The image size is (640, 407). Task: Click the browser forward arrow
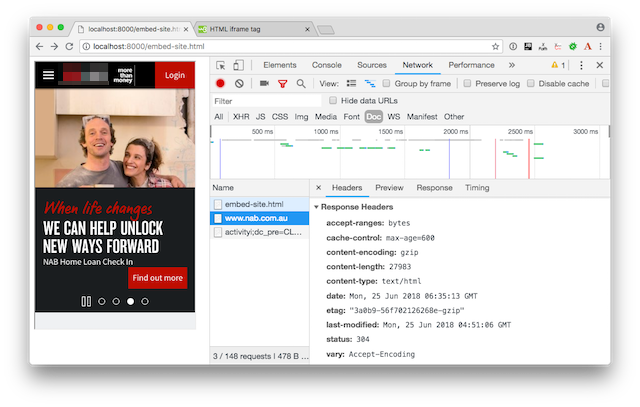[x=54, y=47]
